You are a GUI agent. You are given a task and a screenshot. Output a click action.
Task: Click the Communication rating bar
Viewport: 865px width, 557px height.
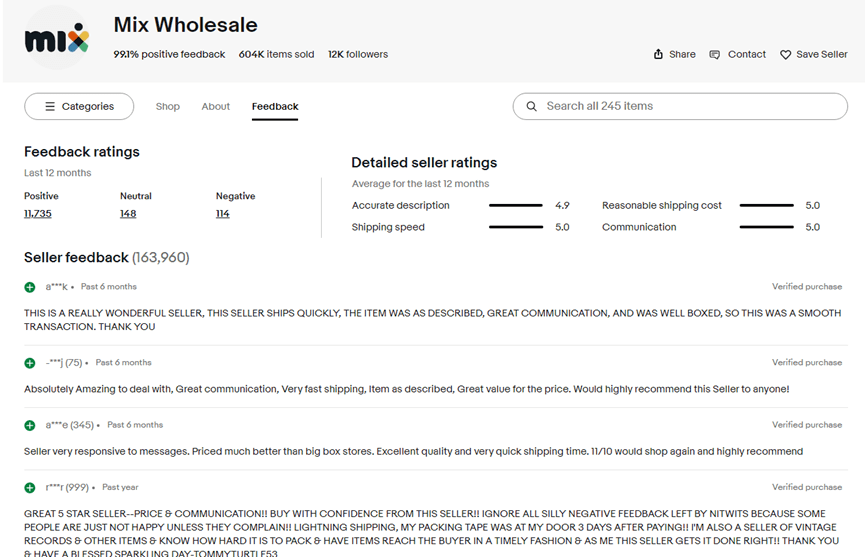click(767, 227)
